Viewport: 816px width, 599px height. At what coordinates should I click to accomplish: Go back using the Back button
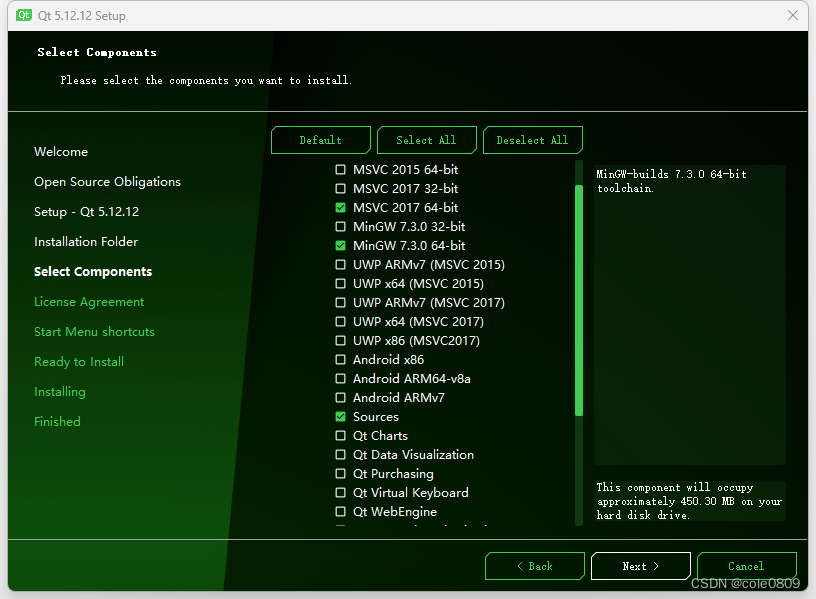coord(535,566)
